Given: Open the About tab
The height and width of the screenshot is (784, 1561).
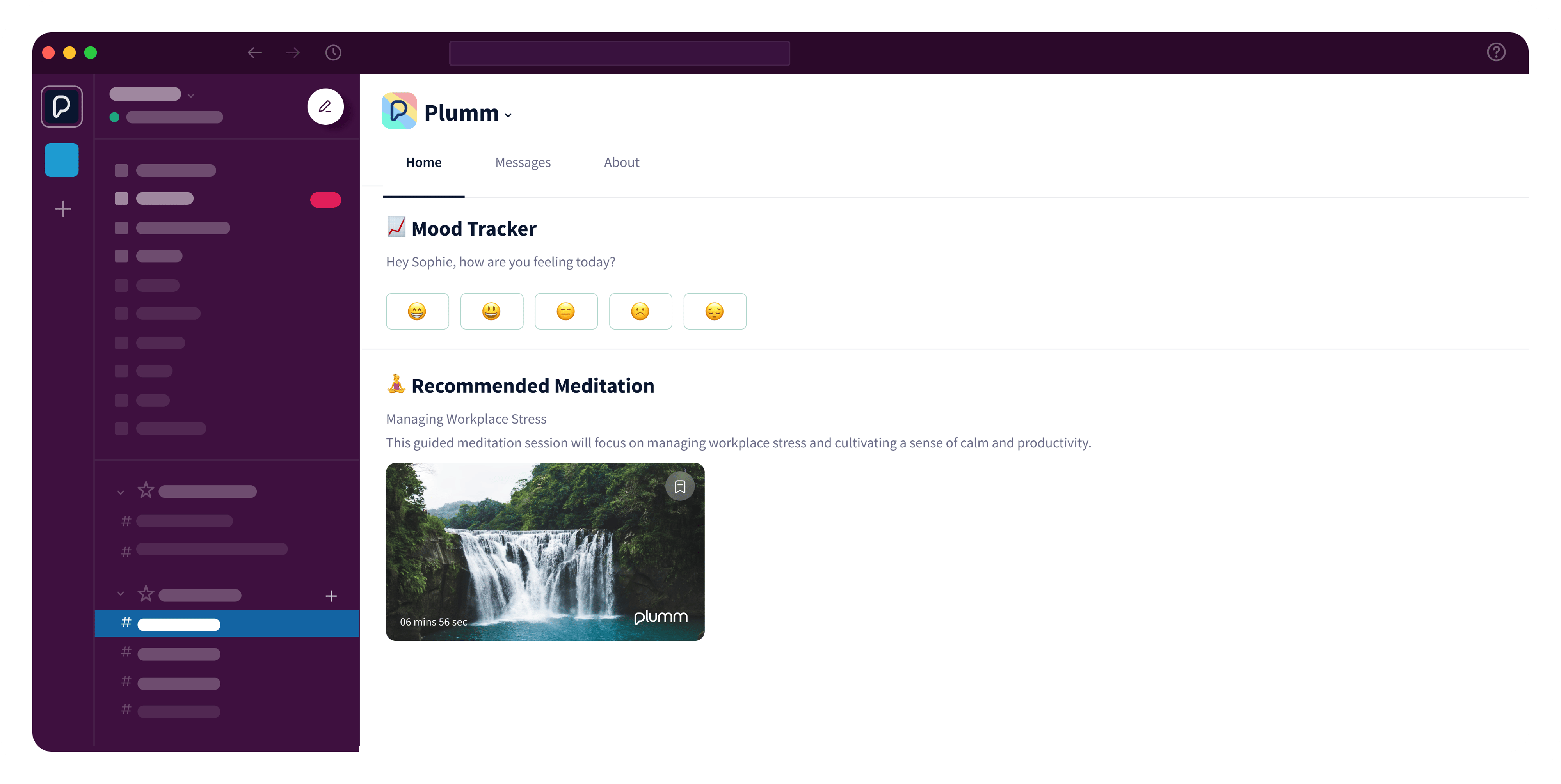Looking at the screenshot, I should tap(622, 162).
